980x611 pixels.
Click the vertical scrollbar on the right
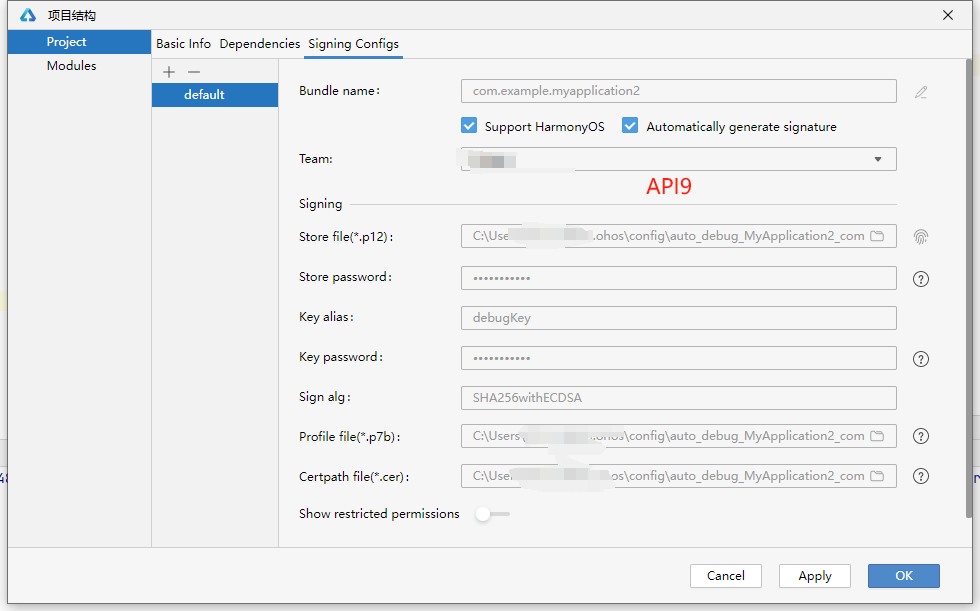coord(969,287)
